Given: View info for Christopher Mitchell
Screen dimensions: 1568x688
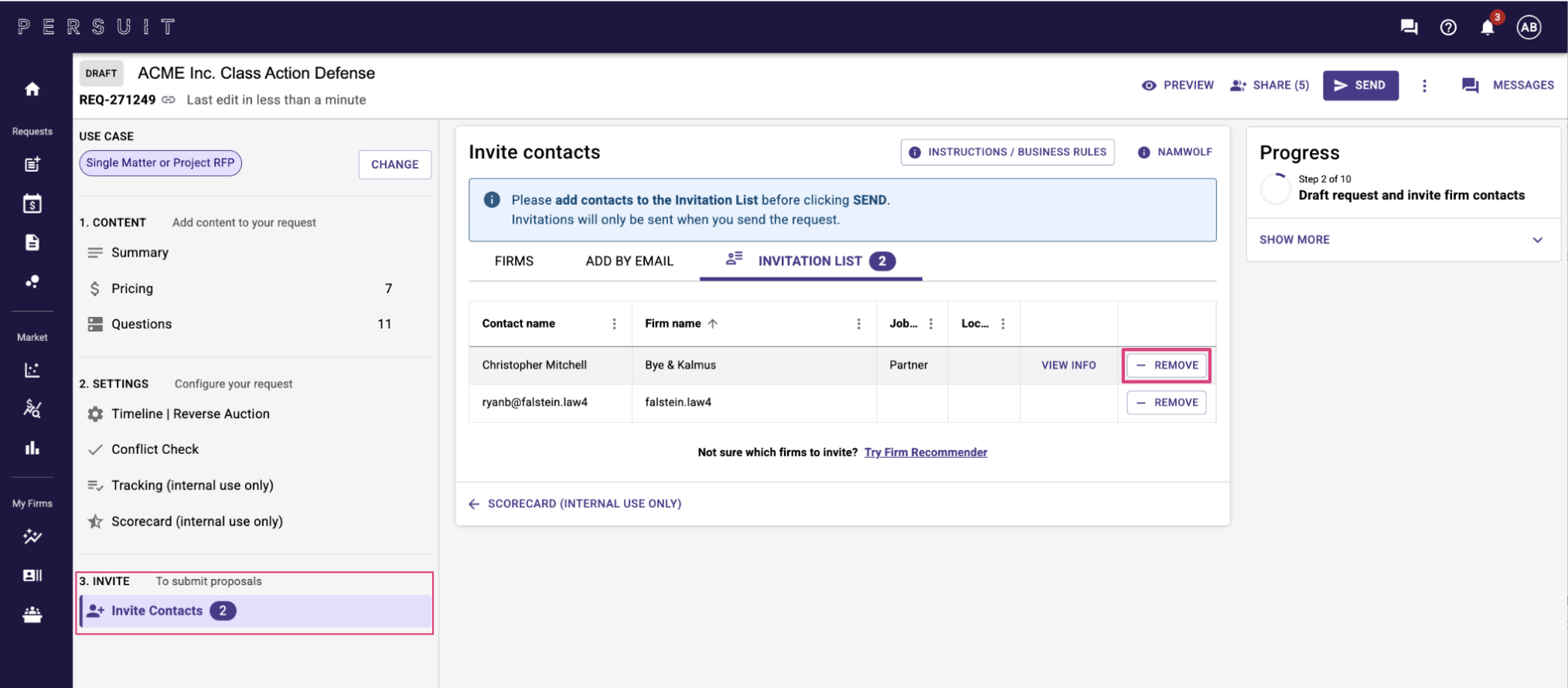Looking at the screenshot, I should pos(1069,365).
